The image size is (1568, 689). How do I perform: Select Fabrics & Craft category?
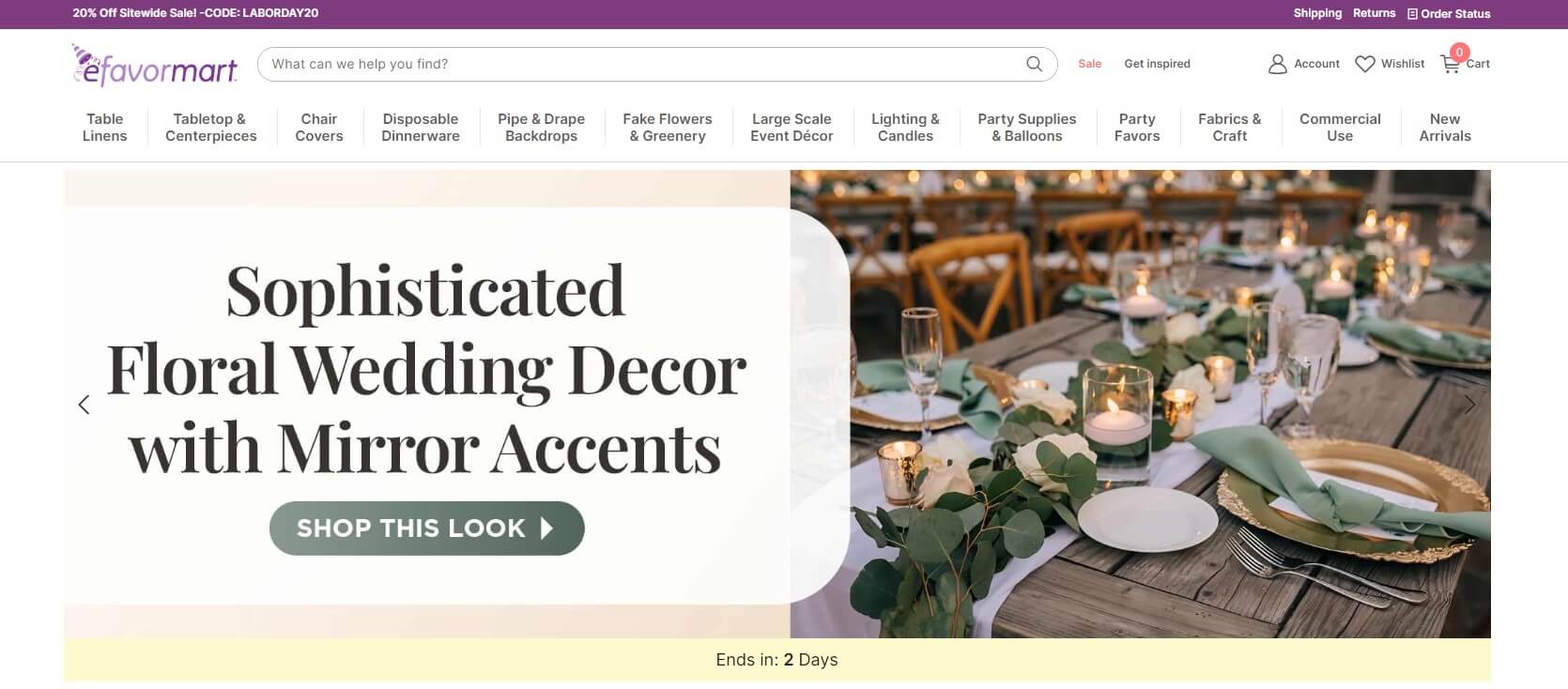(1230, 128)
